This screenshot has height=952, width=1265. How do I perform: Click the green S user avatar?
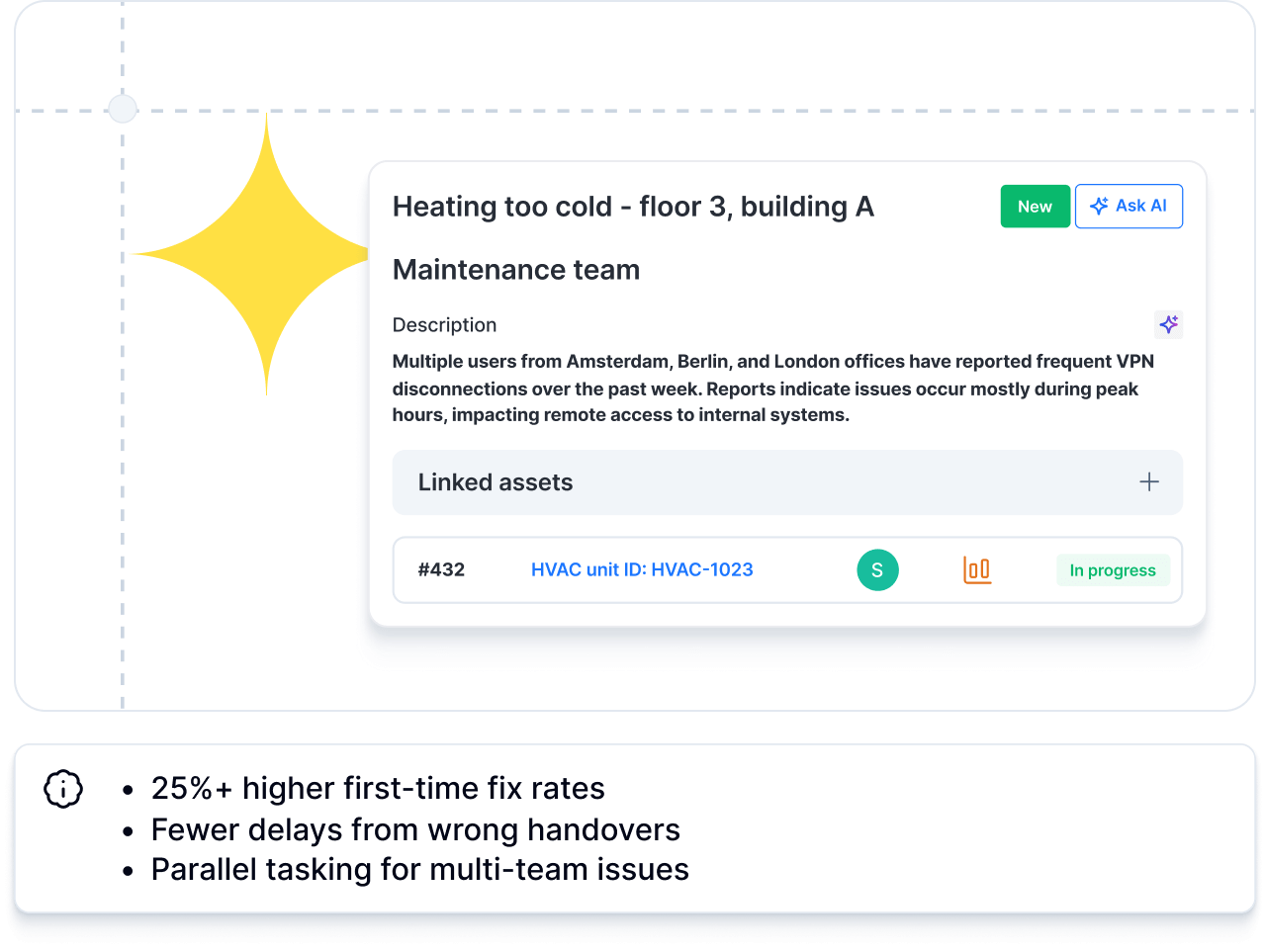(x=877, y=569)
